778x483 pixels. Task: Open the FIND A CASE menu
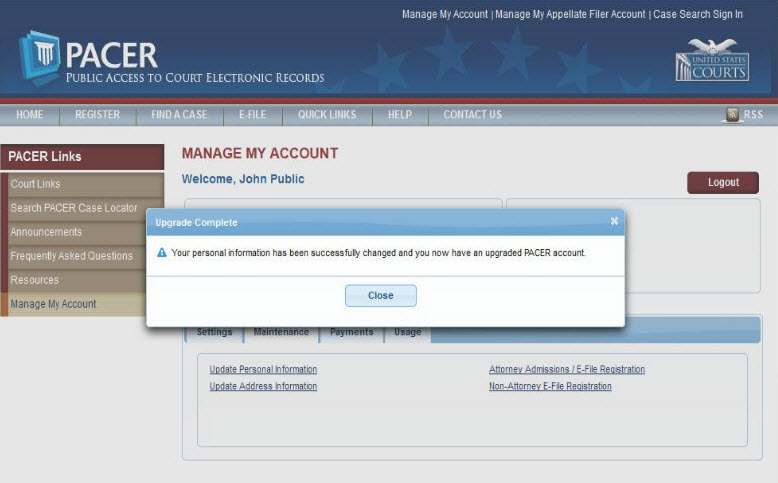coord(179,115)
